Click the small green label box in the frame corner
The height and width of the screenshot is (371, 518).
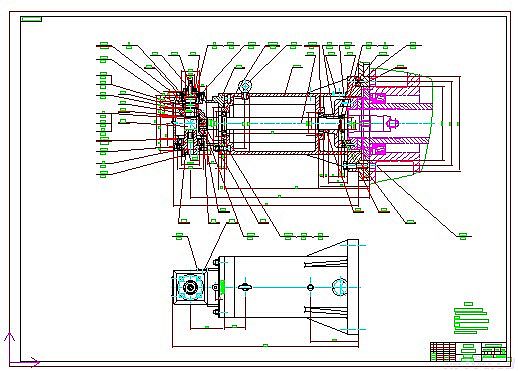[31, 19]
